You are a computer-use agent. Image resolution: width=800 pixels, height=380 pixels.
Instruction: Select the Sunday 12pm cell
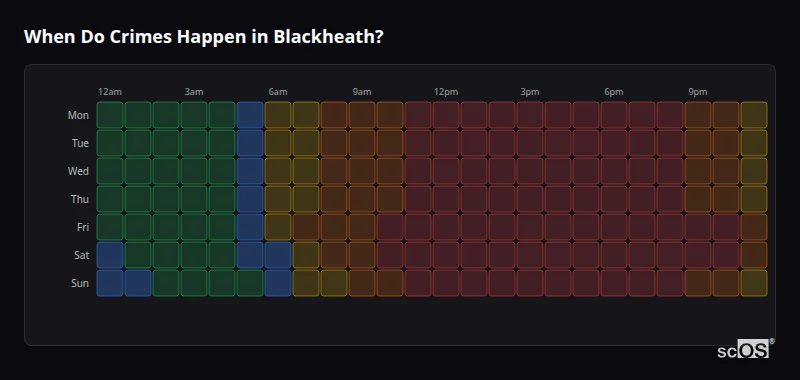coord(446,283)
